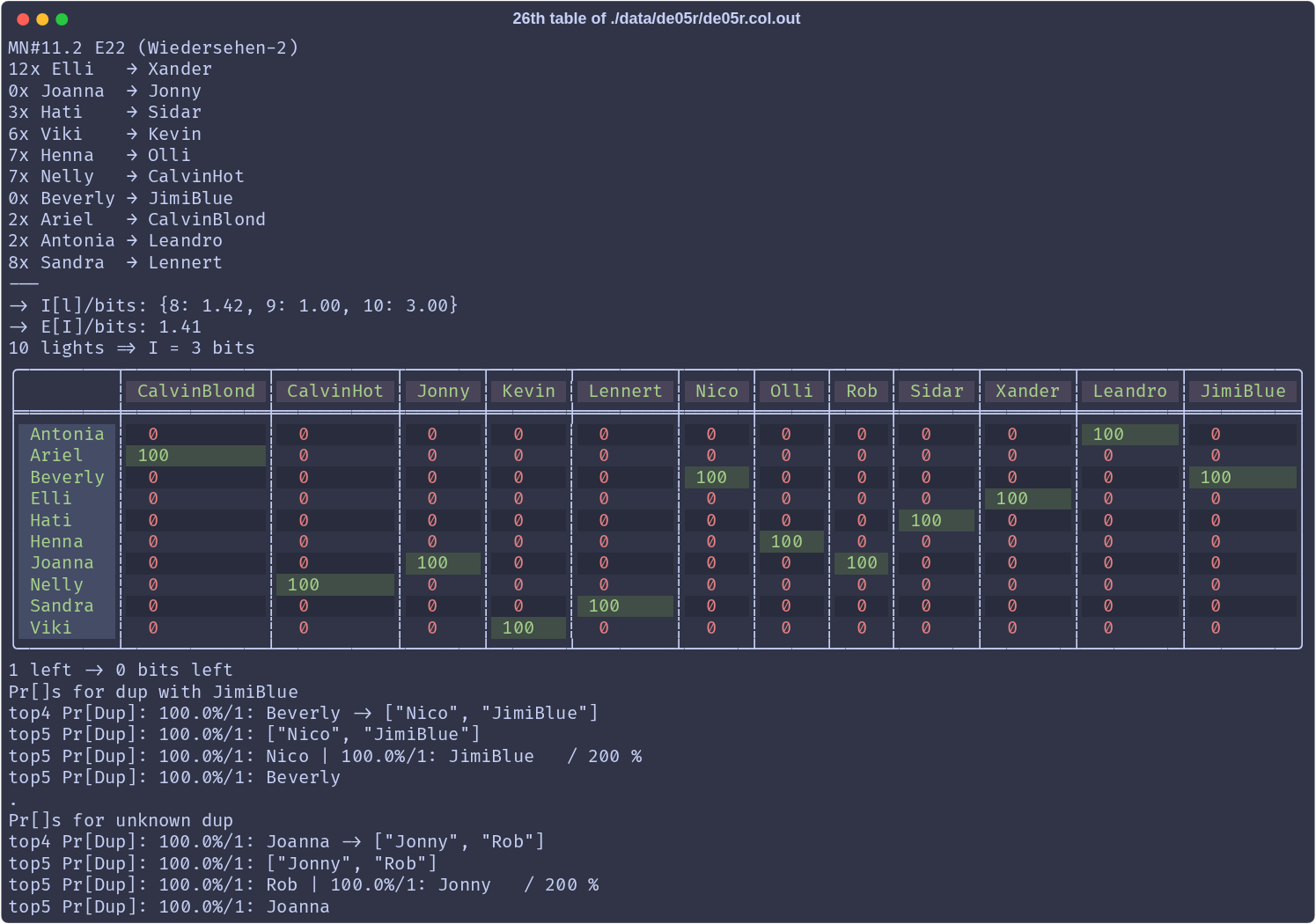This screenshot has height=924, width=1316.
Task: Click the 100 cell for Antonia under Leandro
Action: [1108, 434]
